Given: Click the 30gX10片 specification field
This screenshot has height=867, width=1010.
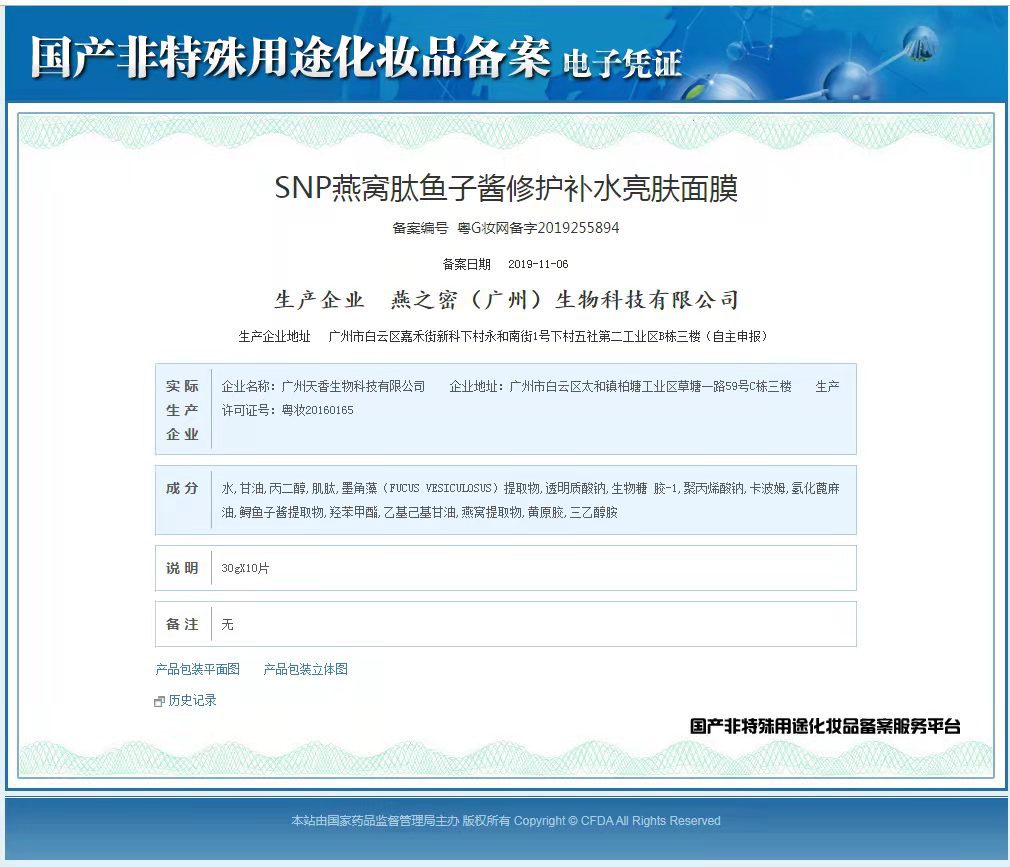Looking at the screenshot, I should pos(246,568).
